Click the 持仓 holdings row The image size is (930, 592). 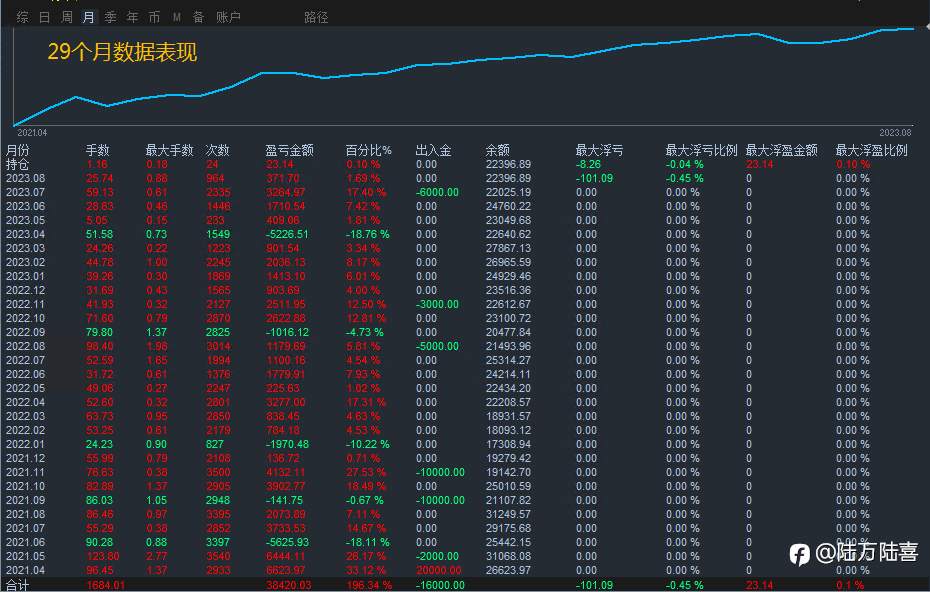point(465,164)
